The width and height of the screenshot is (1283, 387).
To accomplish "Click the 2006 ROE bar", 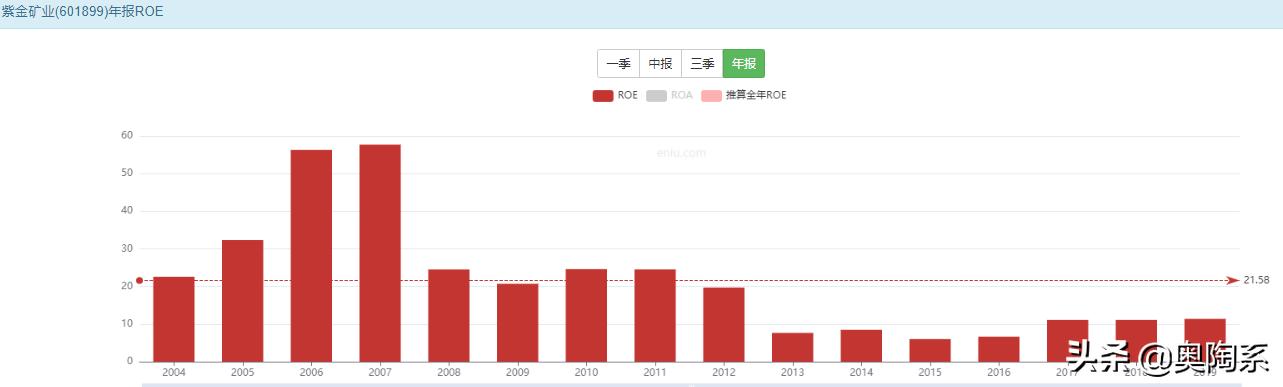I will [x=311, y=255].
